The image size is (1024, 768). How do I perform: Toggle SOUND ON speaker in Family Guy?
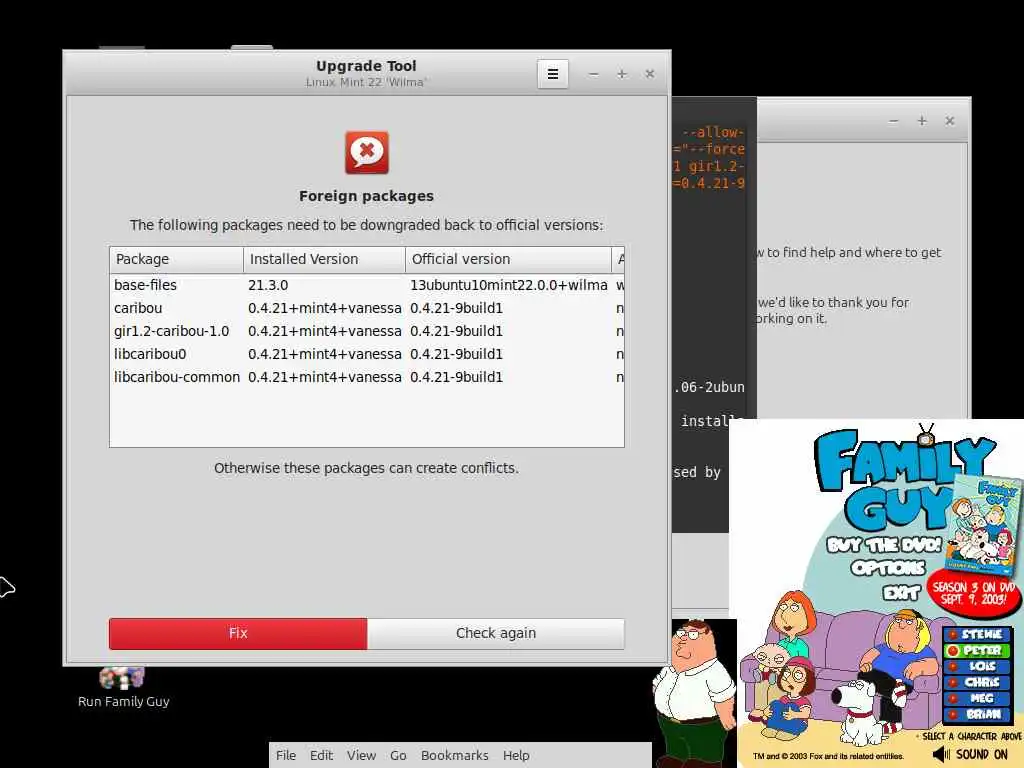(x=970, y=755)
